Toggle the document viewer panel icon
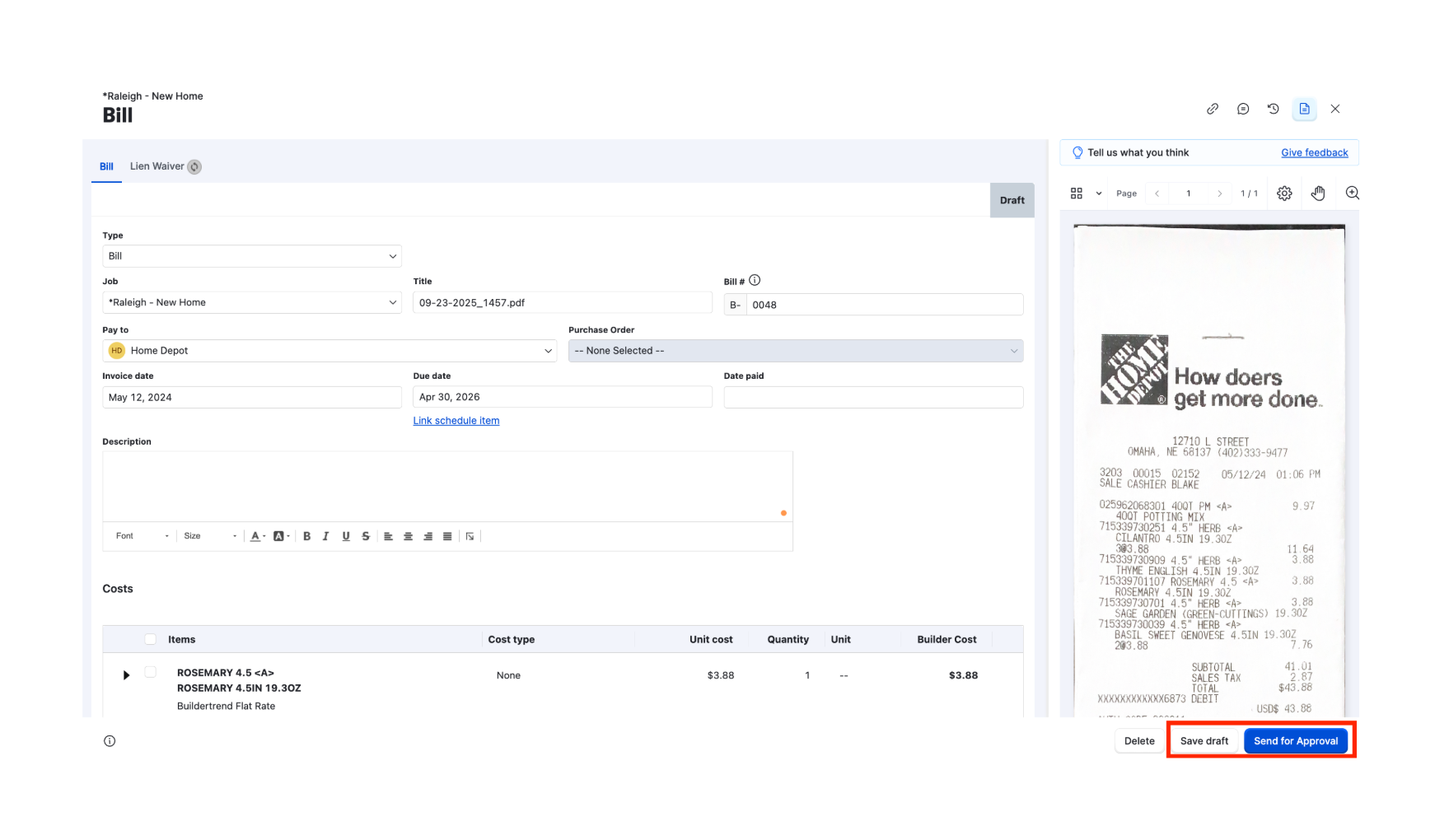The width and height of the screenshot is (1449, 840). 1305,109
